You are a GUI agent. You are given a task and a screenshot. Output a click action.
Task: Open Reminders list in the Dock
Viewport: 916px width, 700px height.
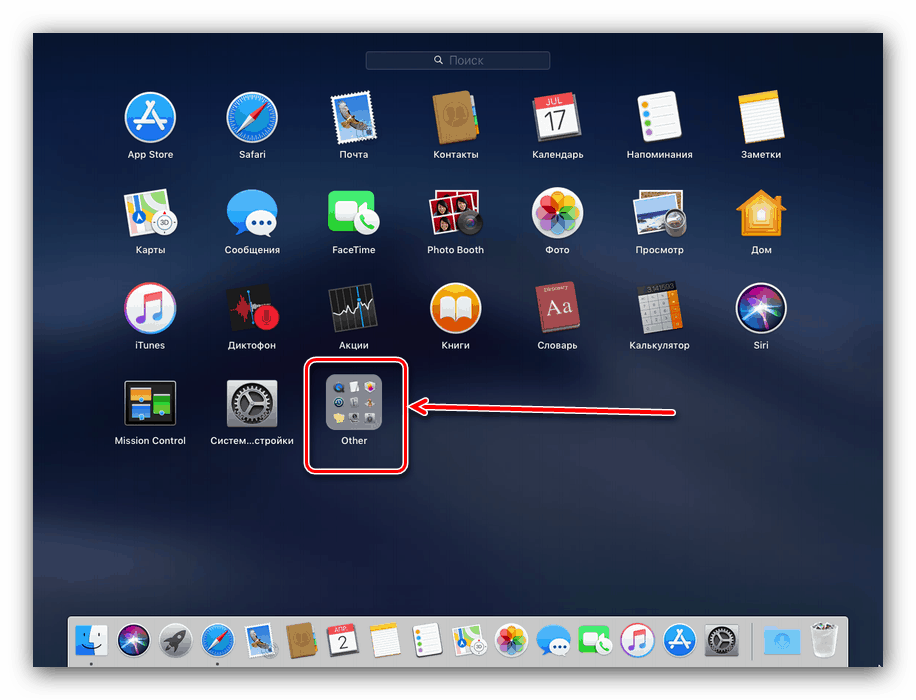(427, 640)
